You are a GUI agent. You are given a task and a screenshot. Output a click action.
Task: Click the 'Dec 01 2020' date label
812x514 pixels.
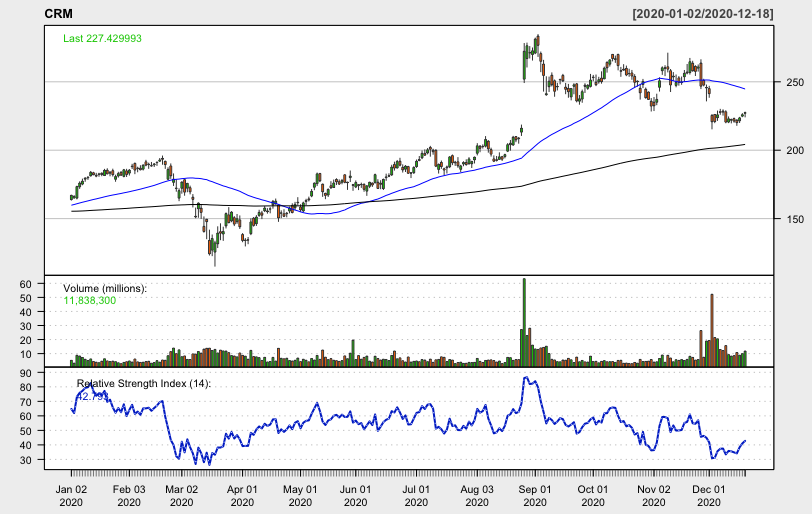[709, 496]
